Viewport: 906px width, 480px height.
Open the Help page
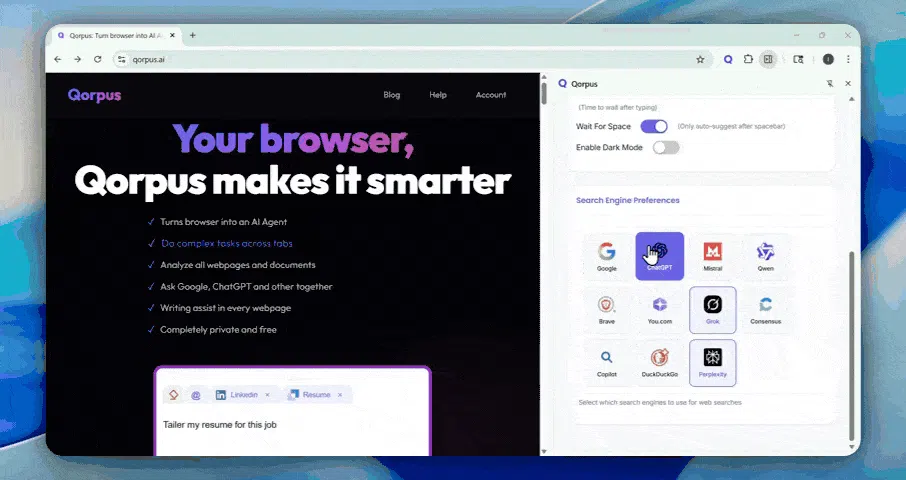[x=437, y=95]
